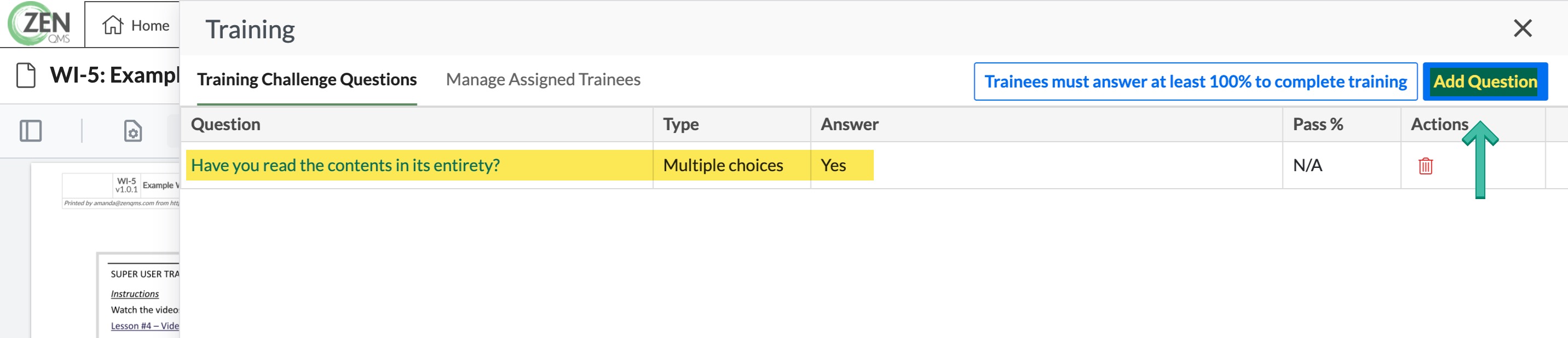Screen dimensions: 1568x338
Task: Click the Pass % column header
Action: (1318, 125)
